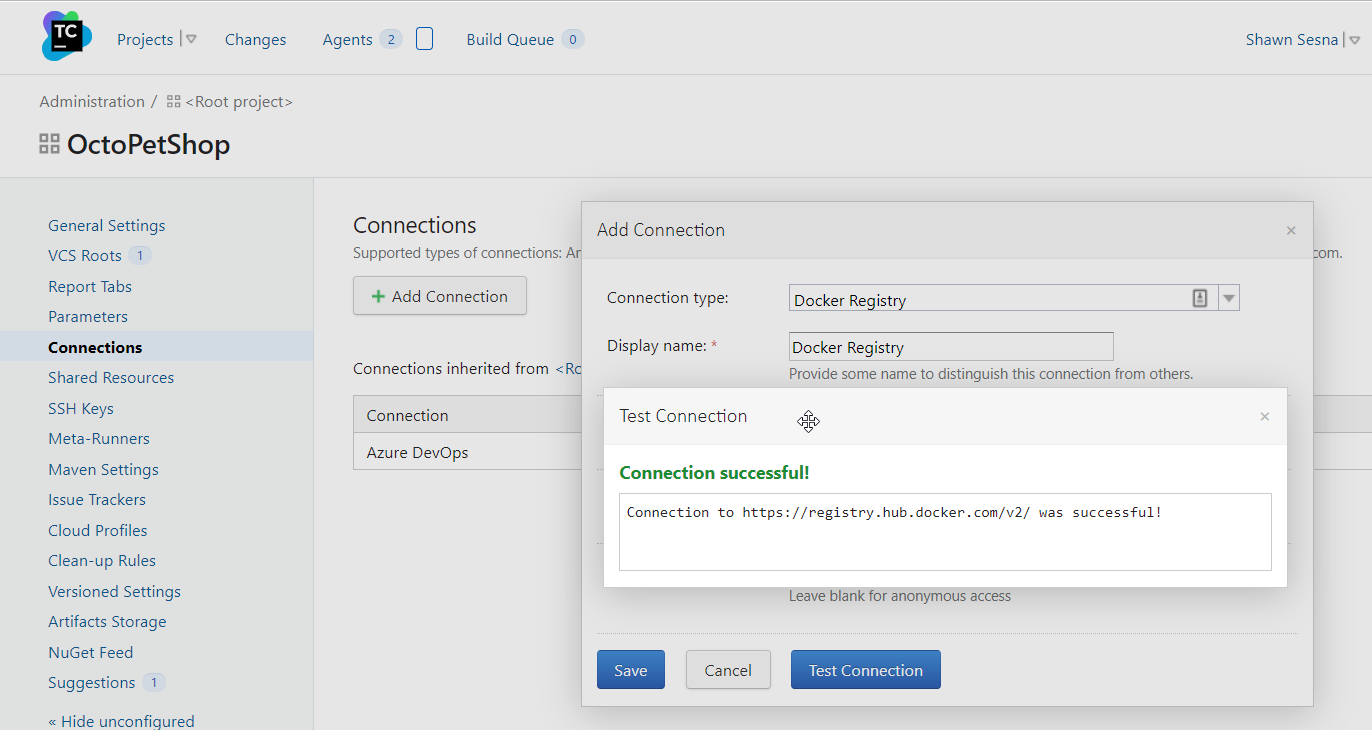Navigate to Administration breadcrumb link

[x=92, y=102]
